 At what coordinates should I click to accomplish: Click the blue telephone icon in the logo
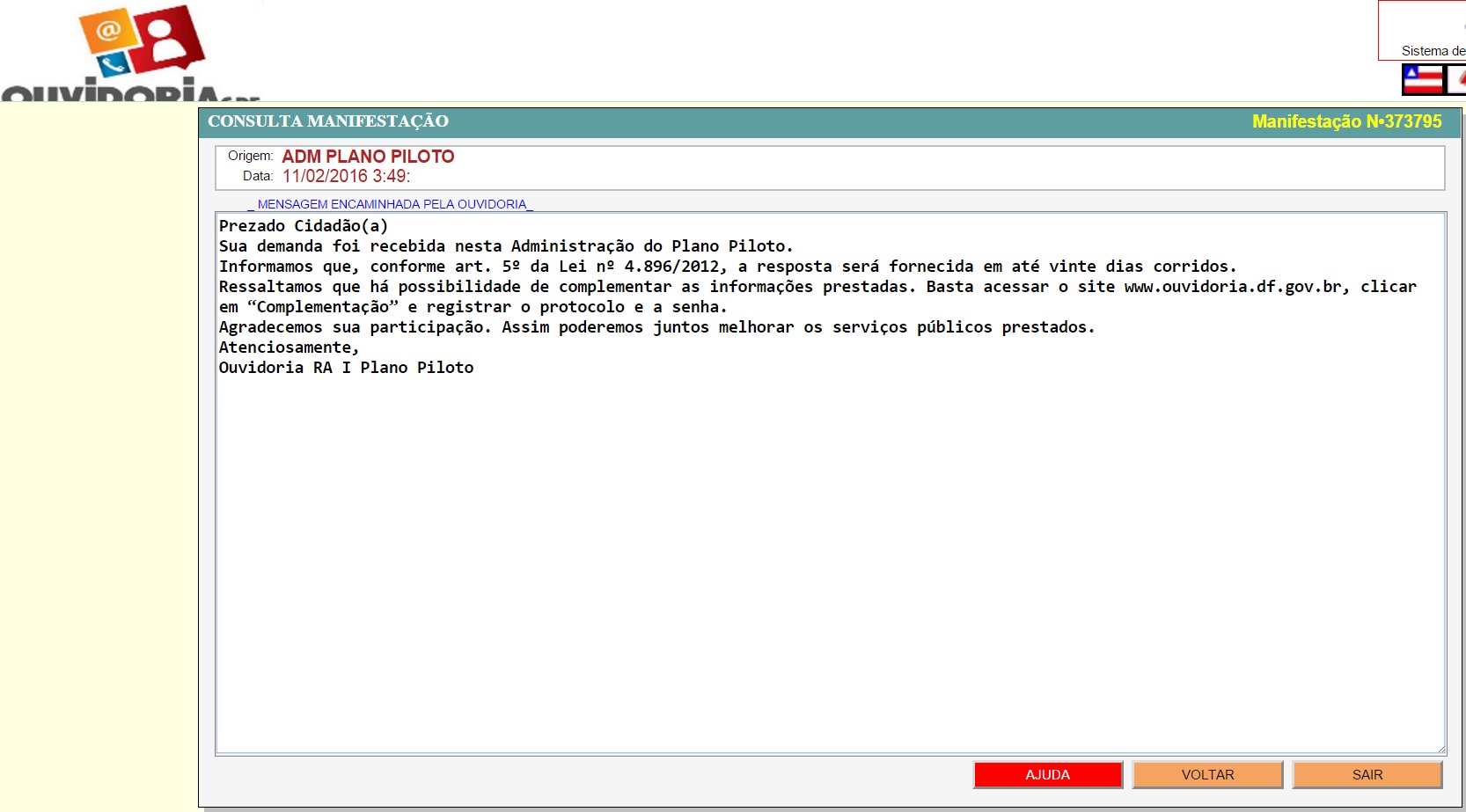click(x=113, y=64)
